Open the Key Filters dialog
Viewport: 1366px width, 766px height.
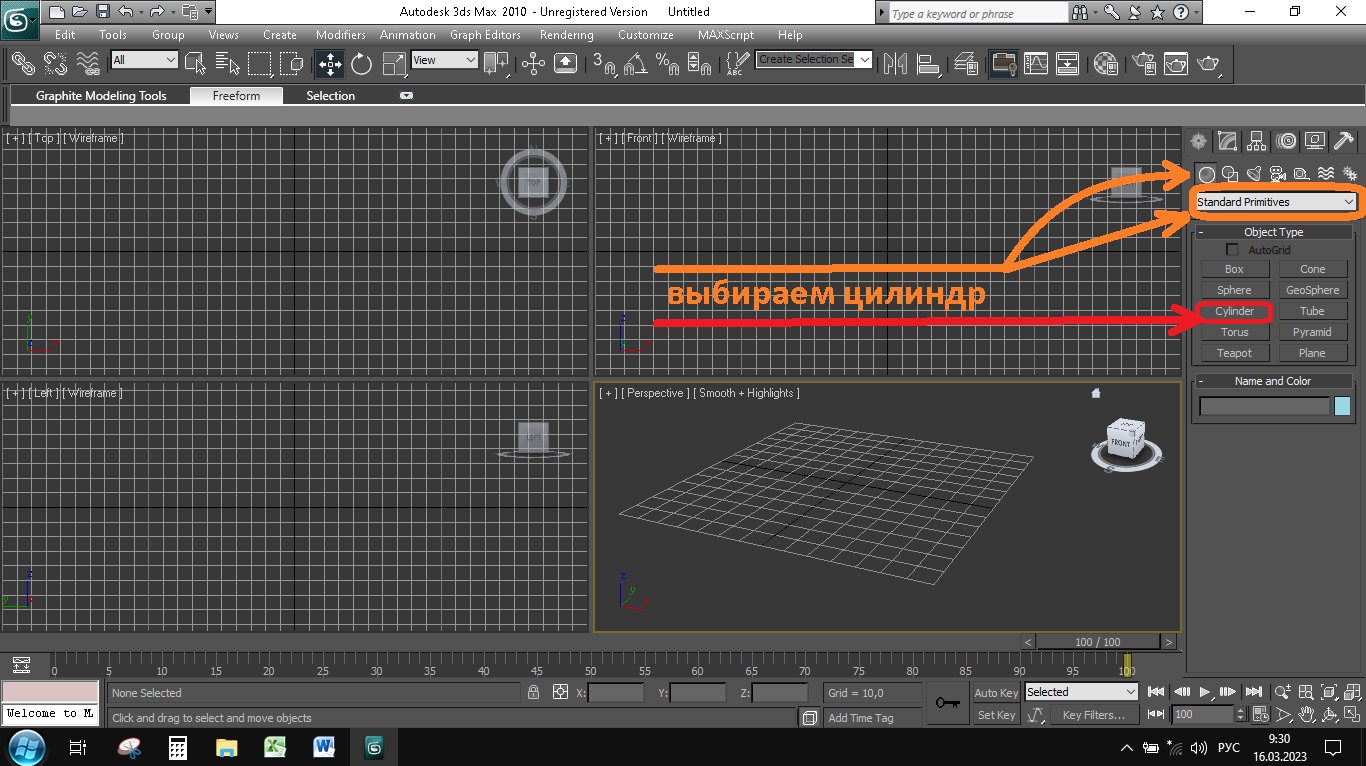point(1094,715)
